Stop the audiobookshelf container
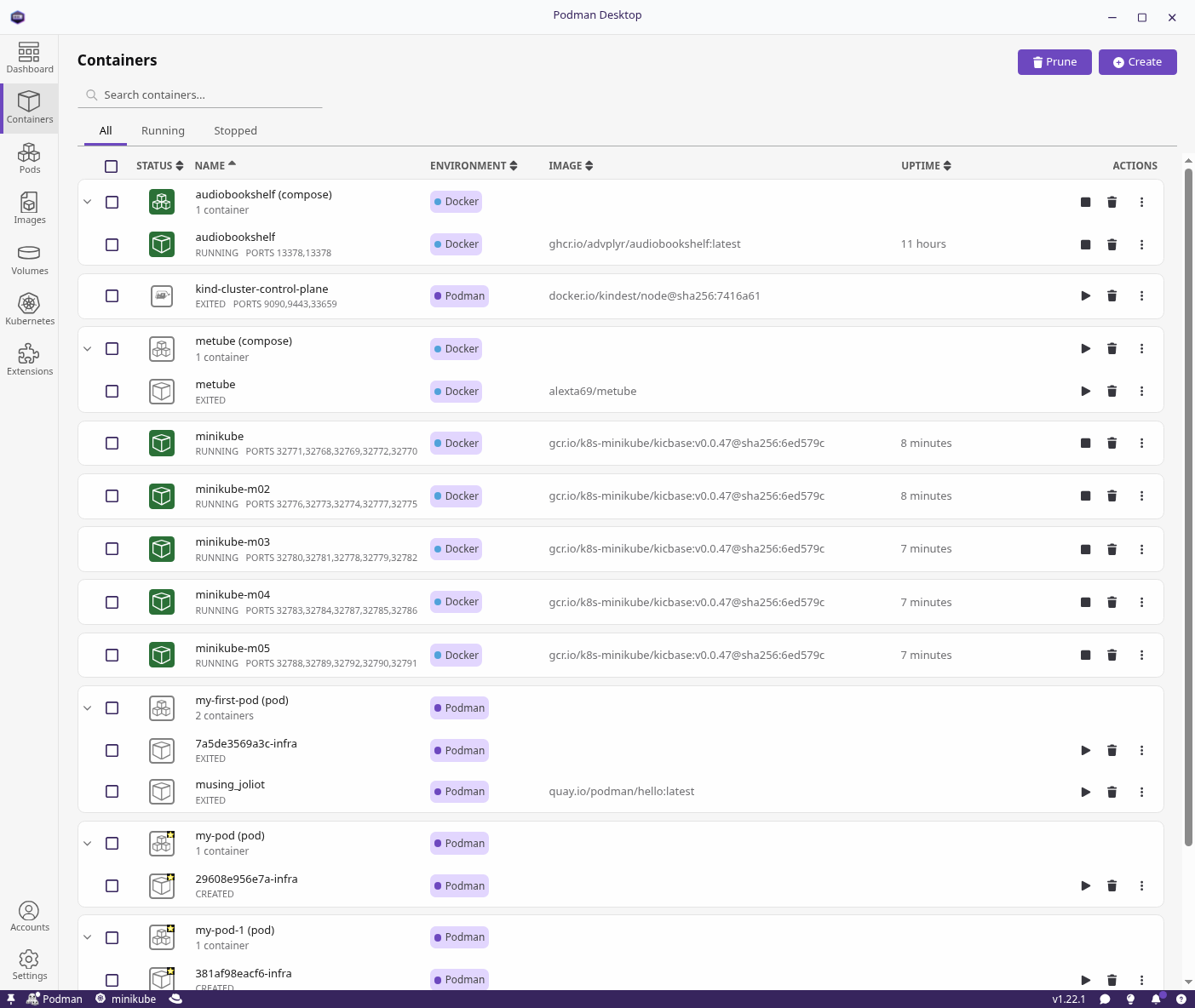The image size is (1195, 1008). click(x=1085, y=245)
